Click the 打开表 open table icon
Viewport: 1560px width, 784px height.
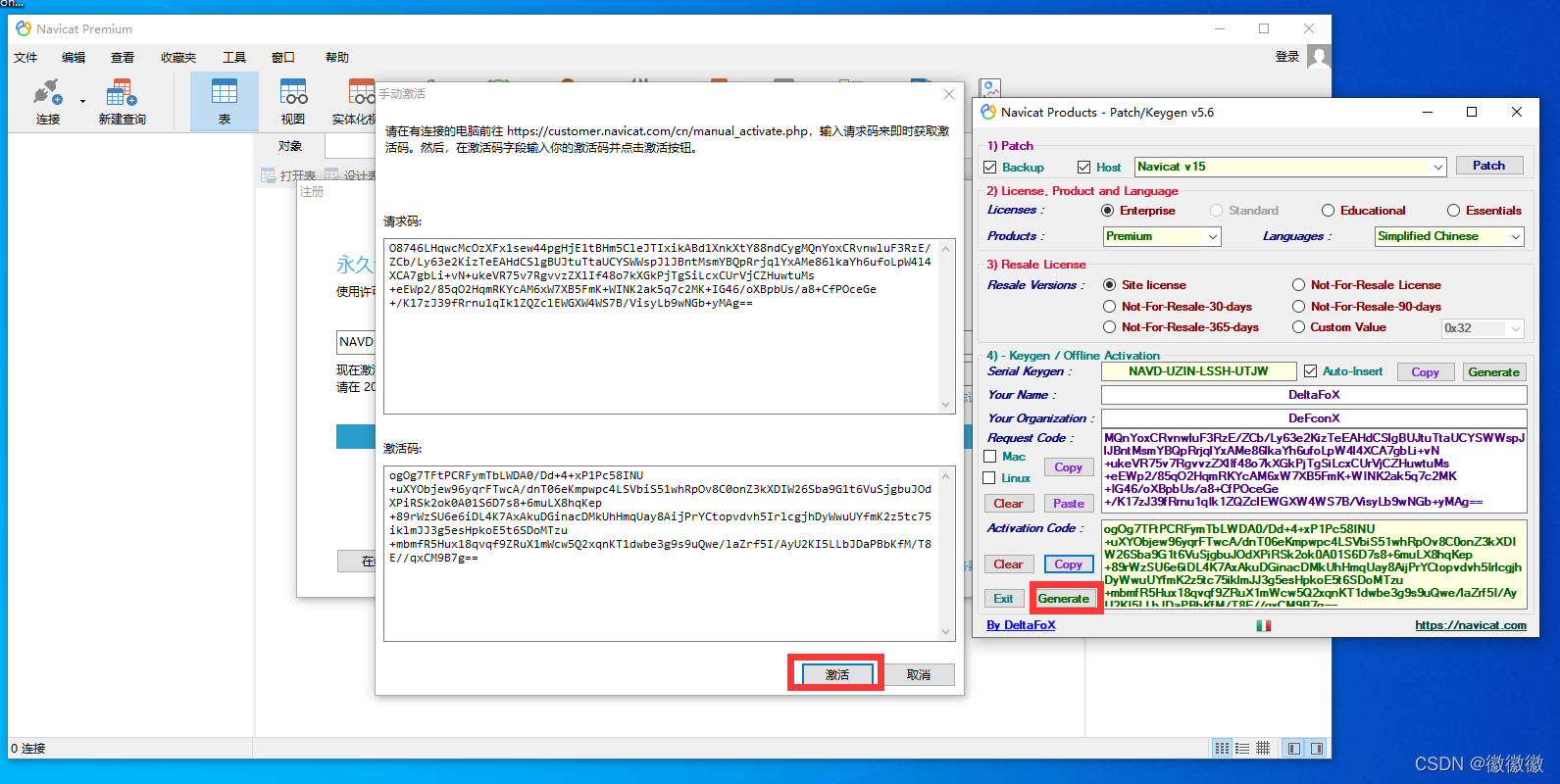[x=268, y=175]
